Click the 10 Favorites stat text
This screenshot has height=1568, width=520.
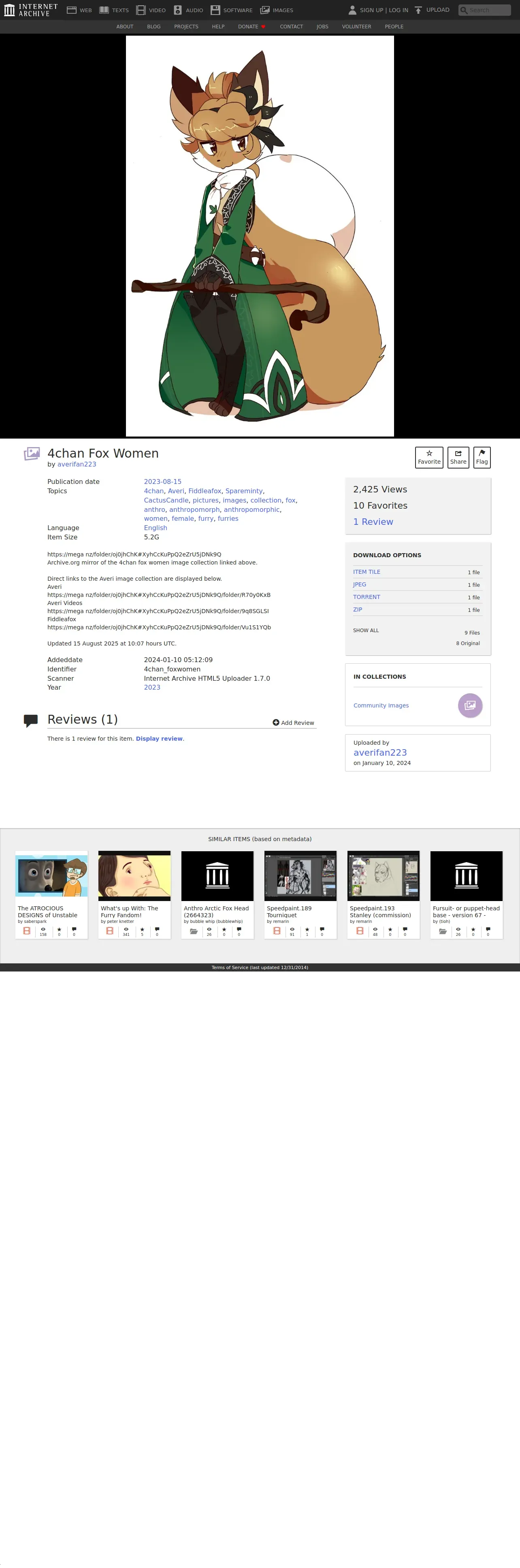click(x=380, y=506)
